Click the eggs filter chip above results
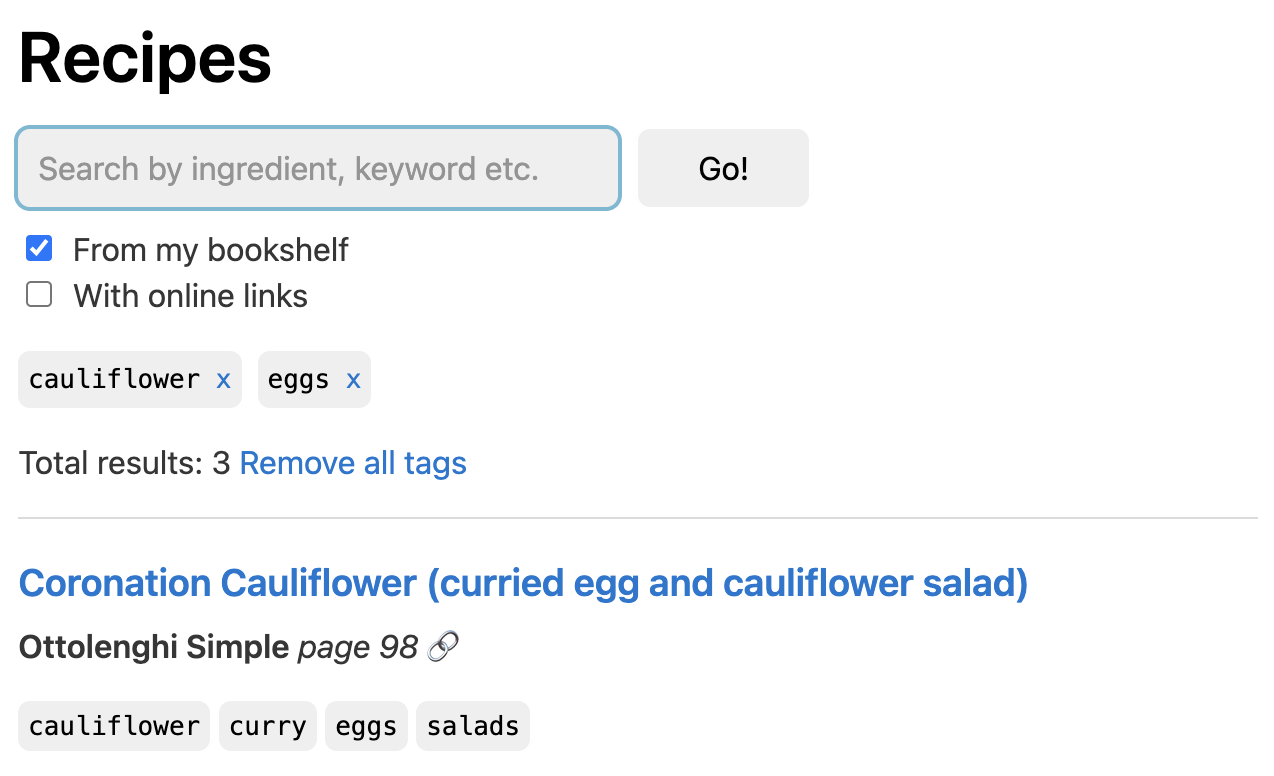The height and width of the screenshot is (776, 1274). 300,379
